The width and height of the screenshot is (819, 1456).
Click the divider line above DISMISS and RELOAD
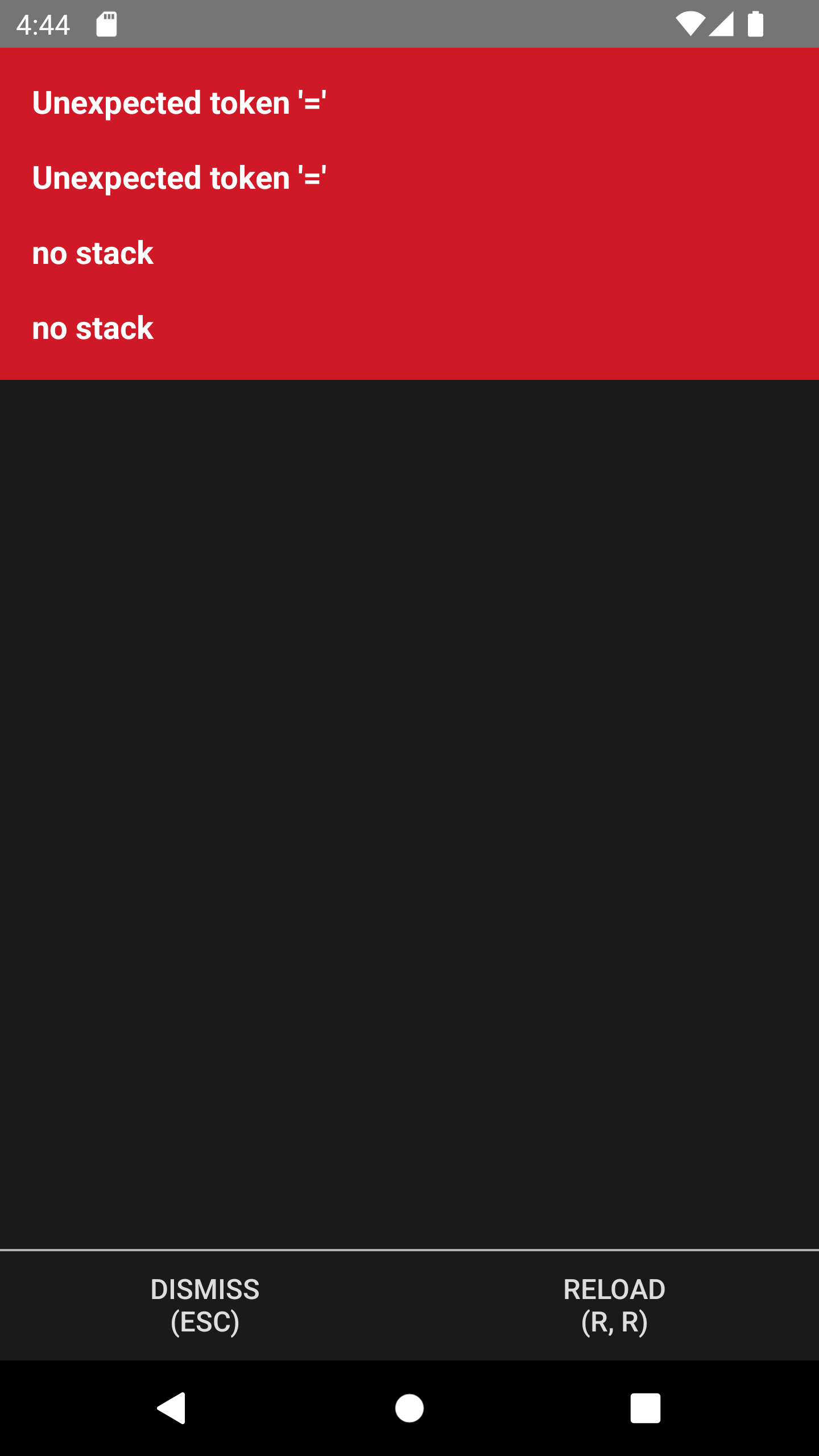pyautogui.click(x=409, y=1250)
